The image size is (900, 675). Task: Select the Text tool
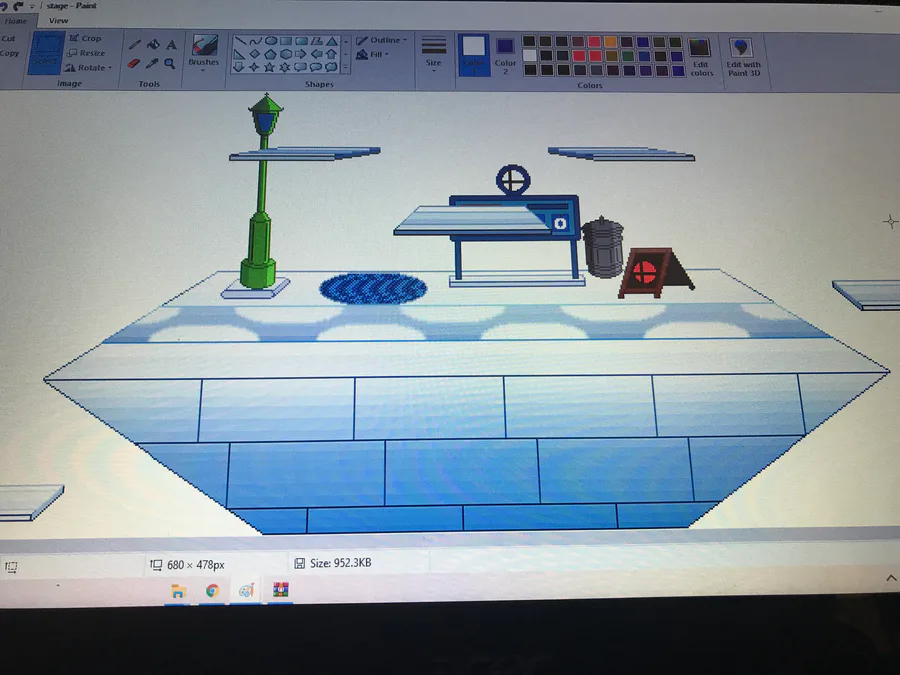(x=171, y=45)
